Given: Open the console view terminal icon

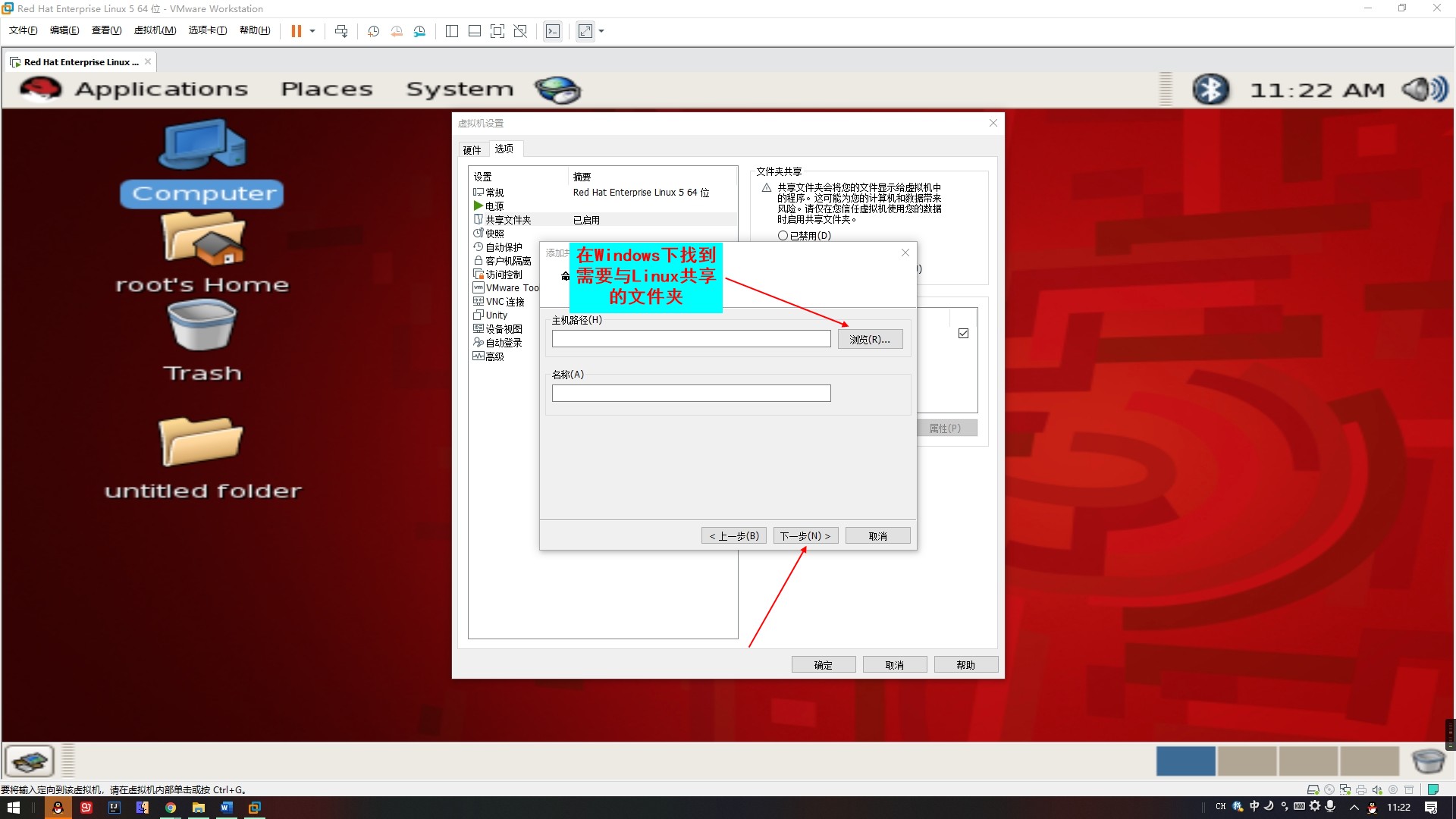Looking at the screenshot, I should tap(553, 31).
